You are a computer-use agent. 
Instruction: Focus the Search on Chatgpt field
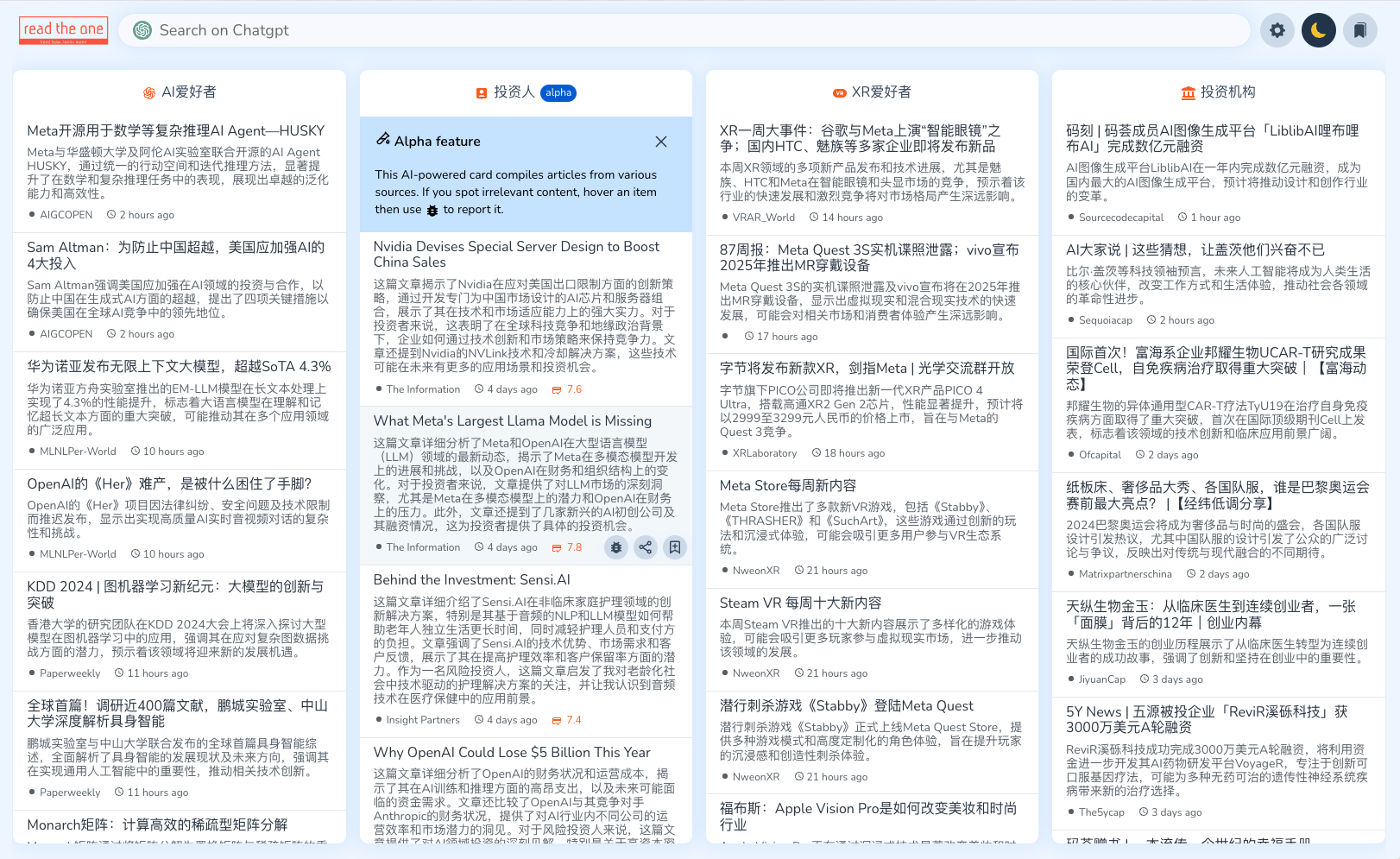tap(684, 30)
